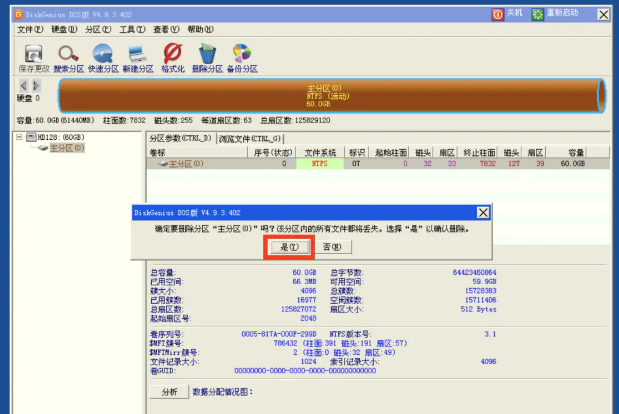619x414 pixels.
Task: Click the Restart (重新启动) icon
Action: tap(537, 15)
